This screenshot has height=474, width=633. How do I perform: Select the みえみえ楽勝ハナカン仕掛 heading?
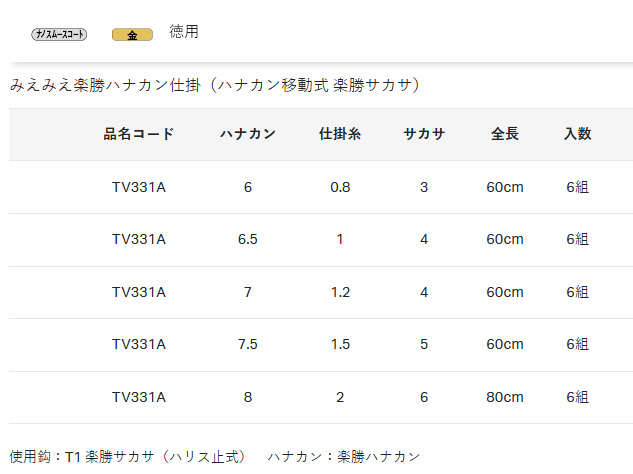214,85
